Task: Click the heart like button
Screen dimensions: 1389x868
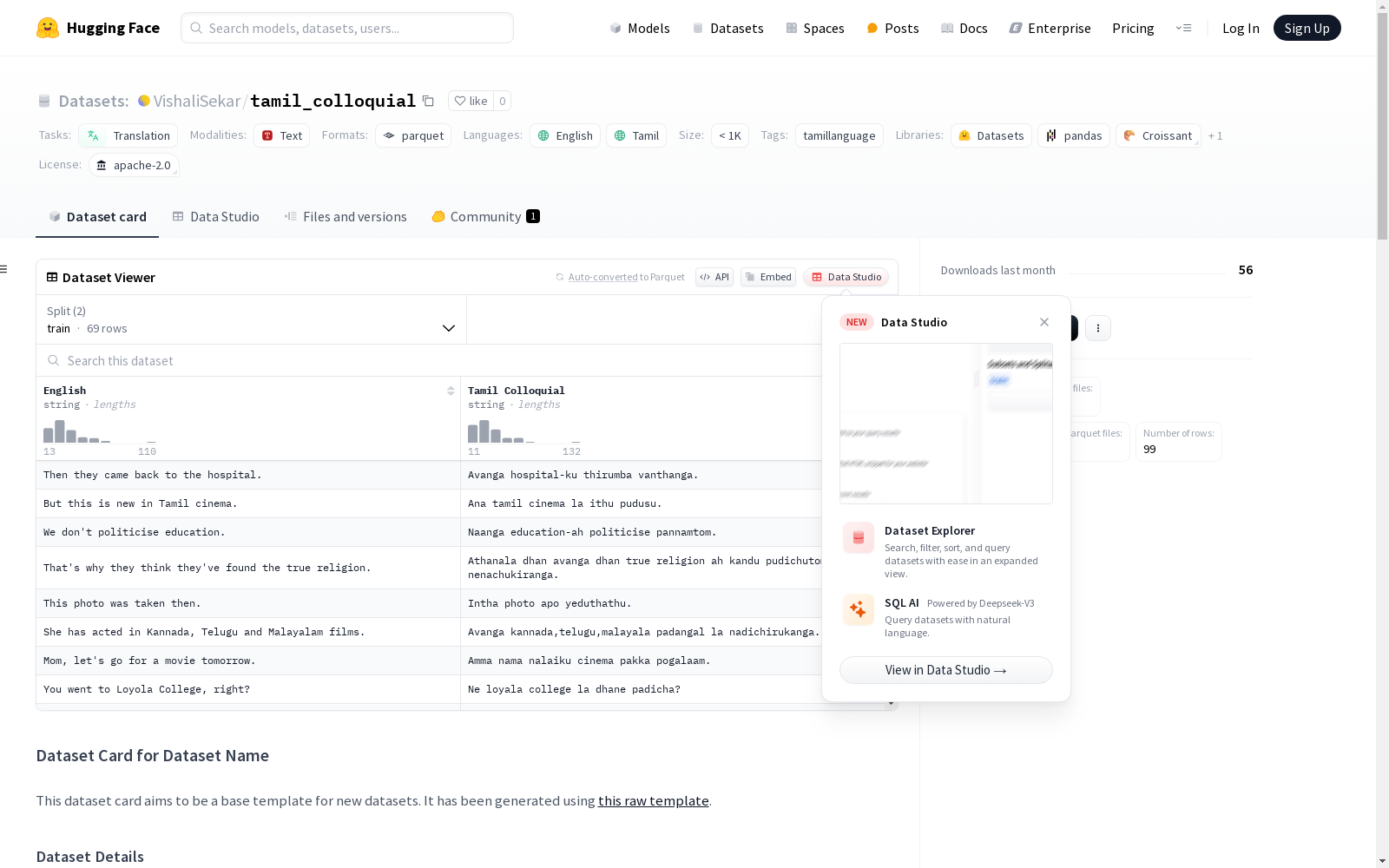Action: (x=471, y=101)
